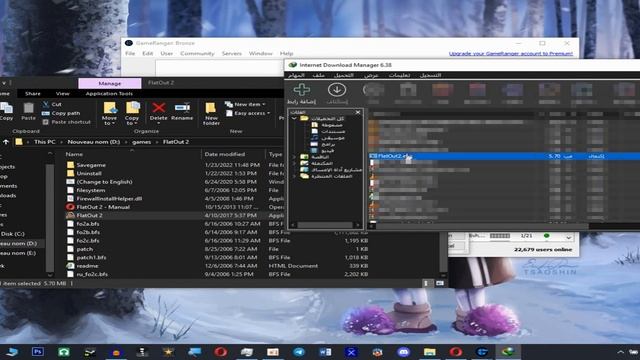
Task: Expand the Queues (الملفات المنتظرة) node in IDM
Action: [294, 176]
